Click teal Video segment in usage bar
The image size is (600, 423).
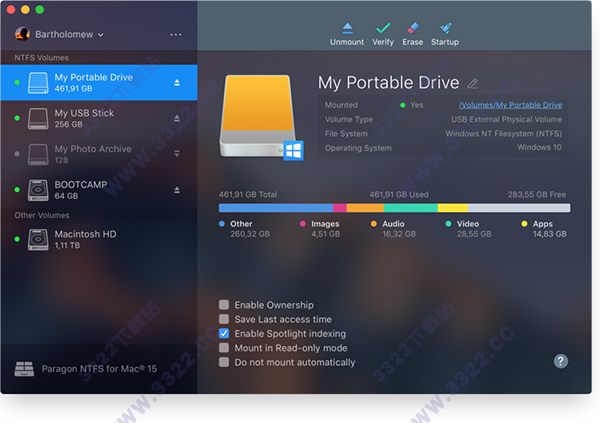point(411,208)
